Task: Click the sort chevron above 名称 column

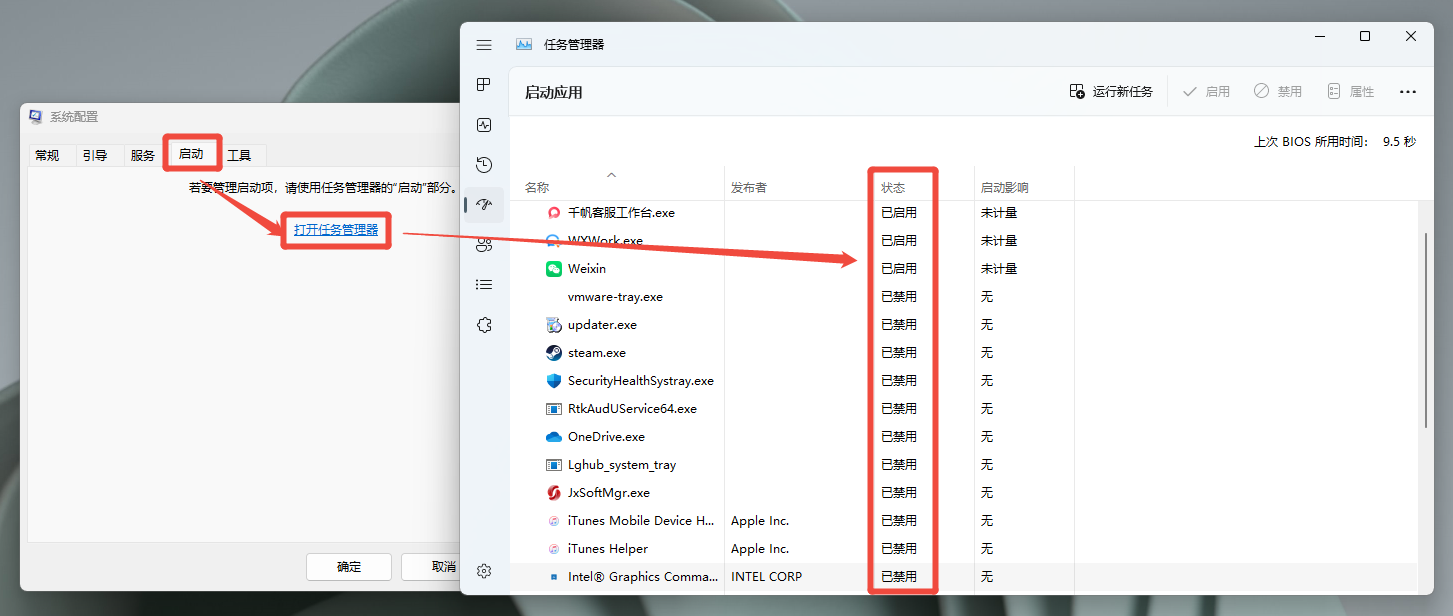Action: pos(612,175)
